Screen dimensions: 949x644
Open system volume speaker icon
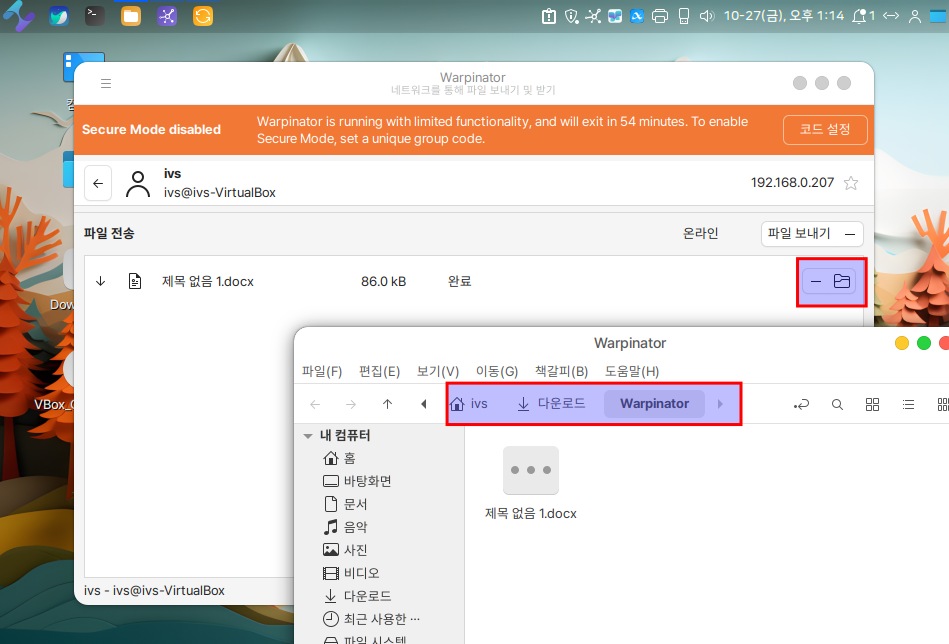(706, 16)
